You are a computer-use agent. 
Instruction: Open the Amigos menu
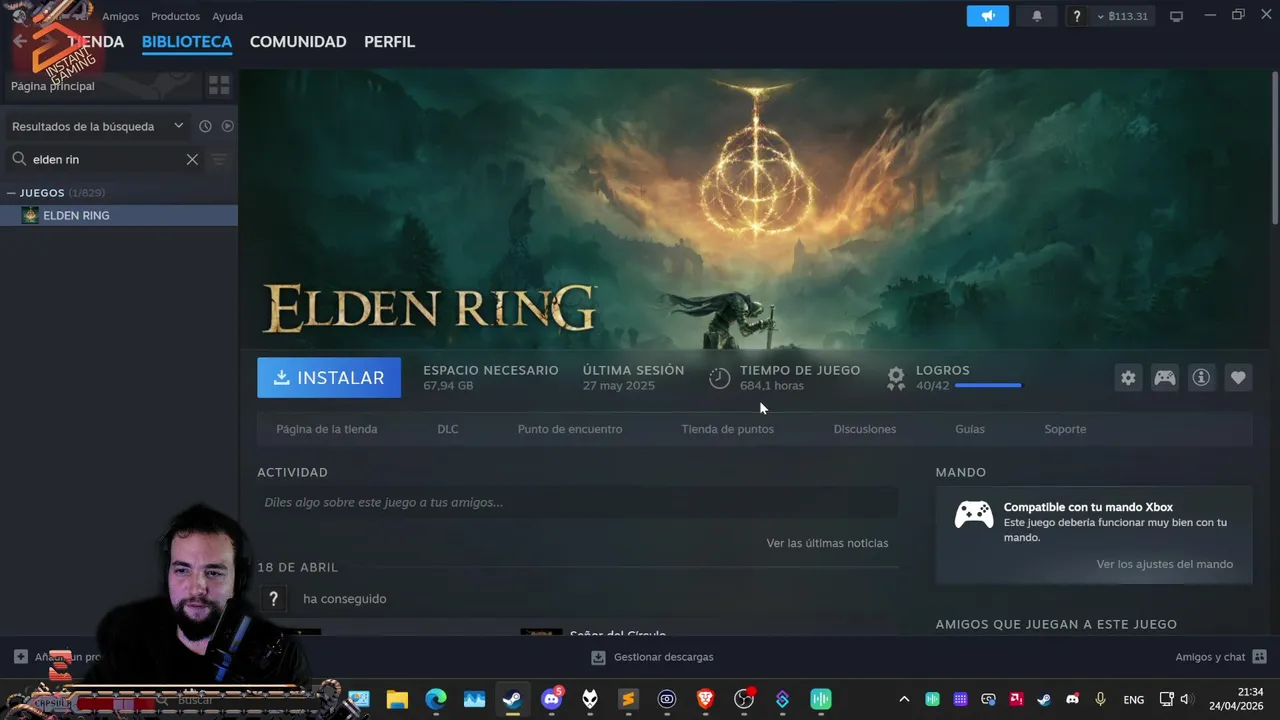pyautogui.click(x=120, y=17)
